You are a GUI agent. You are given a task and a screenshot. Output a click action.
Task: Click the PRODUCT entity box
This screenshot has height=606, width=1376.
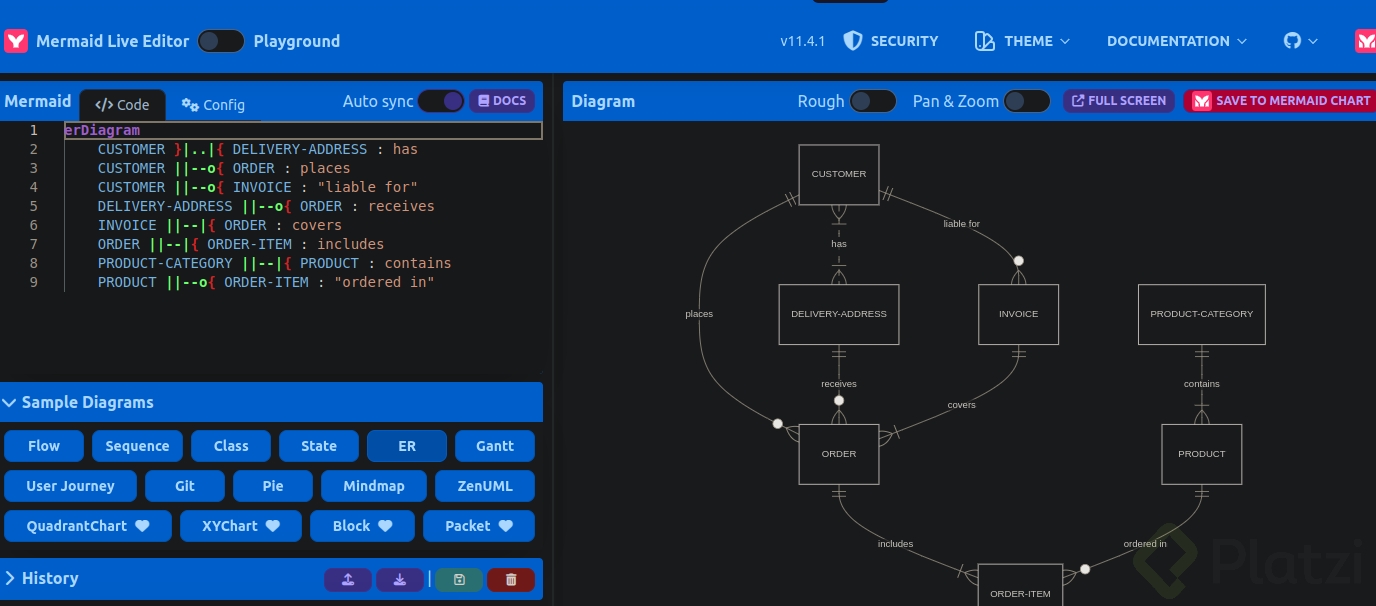click(1202, 454)
